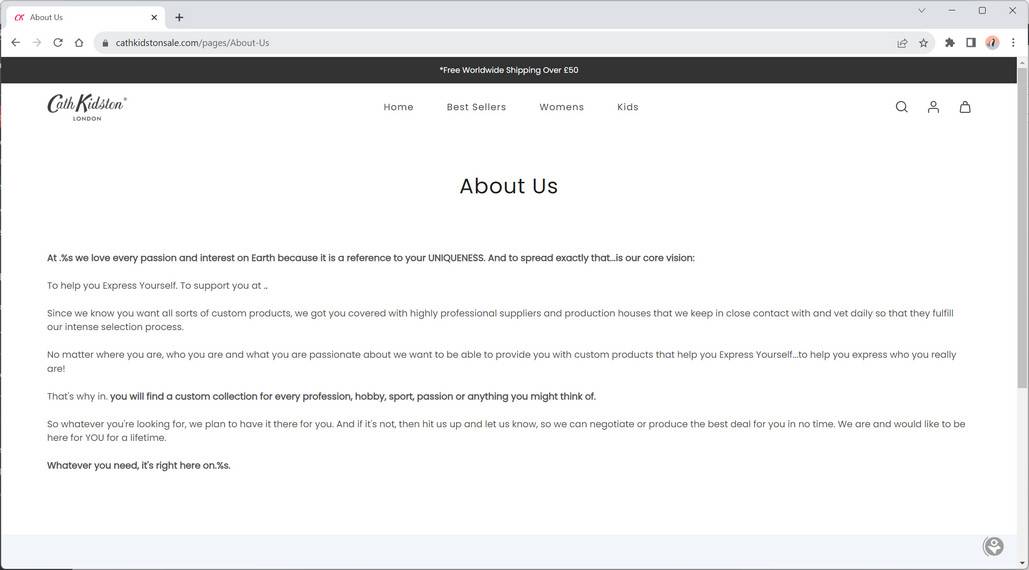
Task: Click the About Us page heading
Action: pyautogui.click(x=509, y=186)
